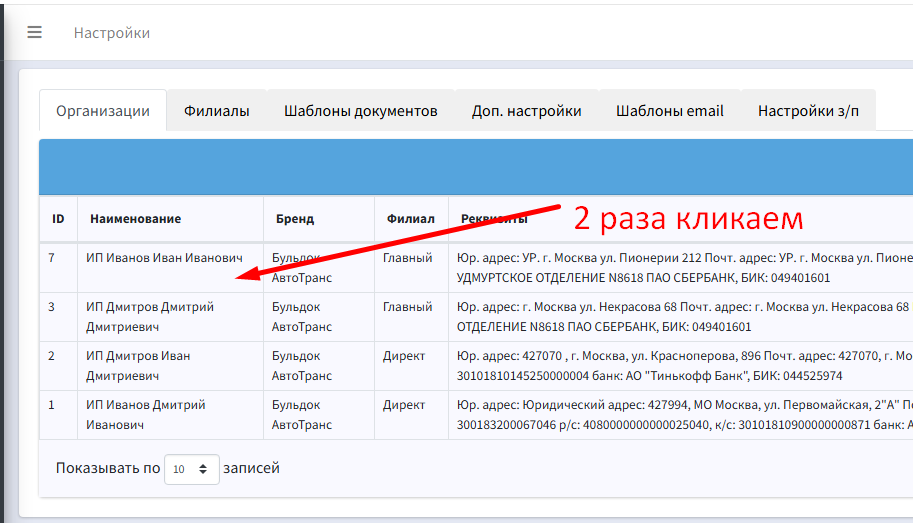Click the ID 7 cell

52,258
